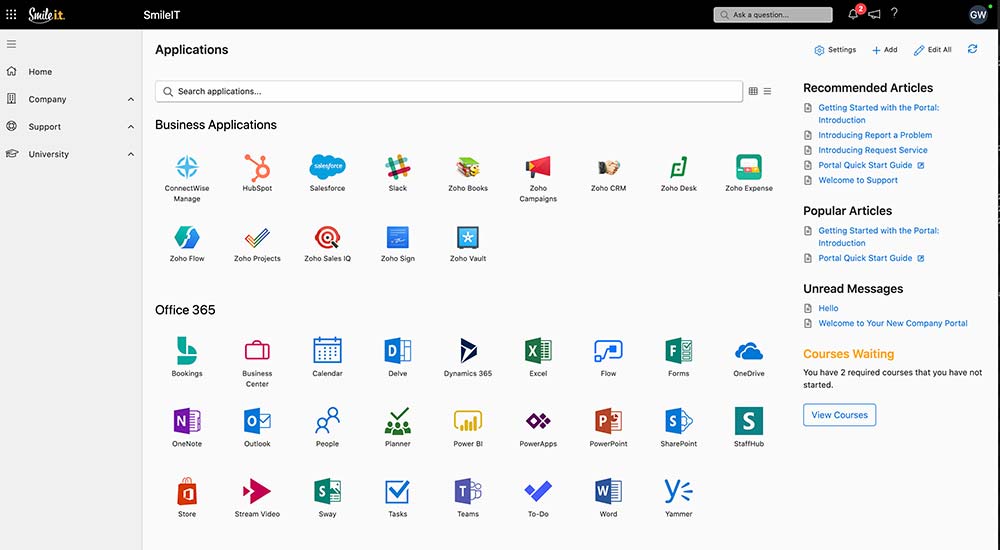The image size is (1000, 550).
Task: Switch to list view of applications
Action: (x=767, y=91)
